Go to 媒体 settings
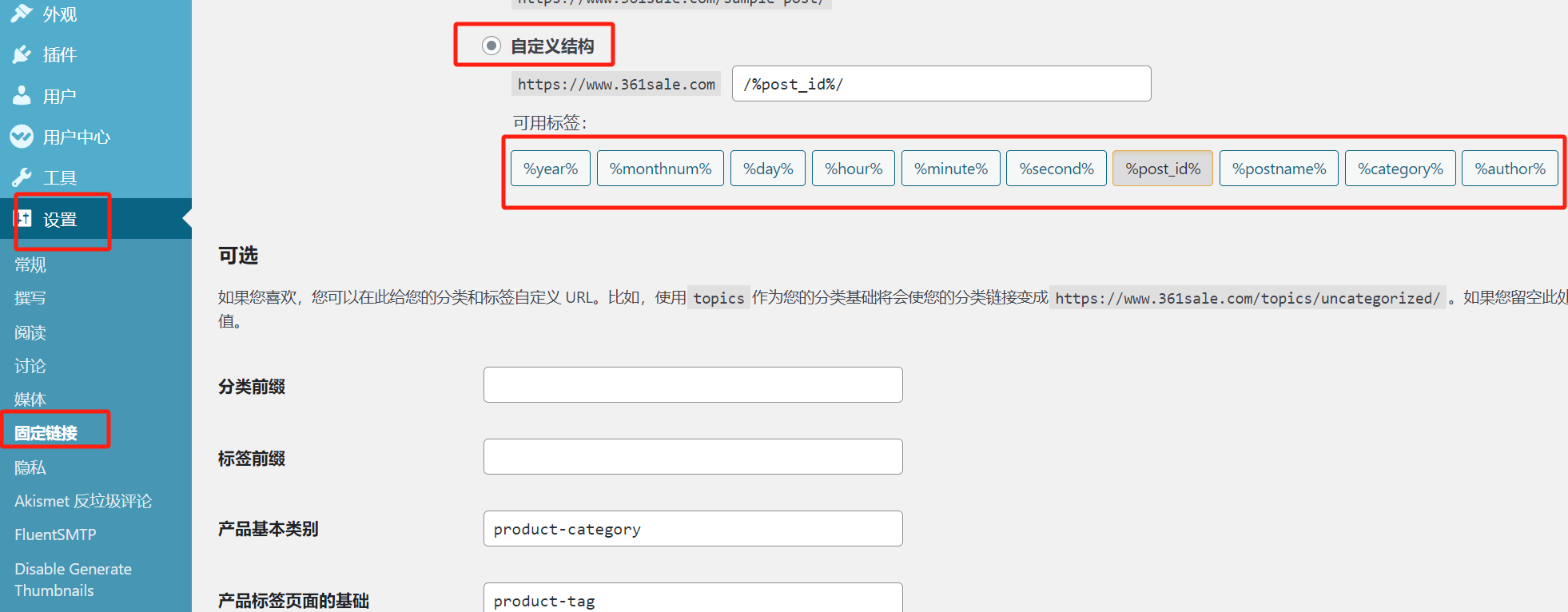Image resolution: width=1568 pixels, height=612 pixels. pyautogui.click(x=30, y=399)
